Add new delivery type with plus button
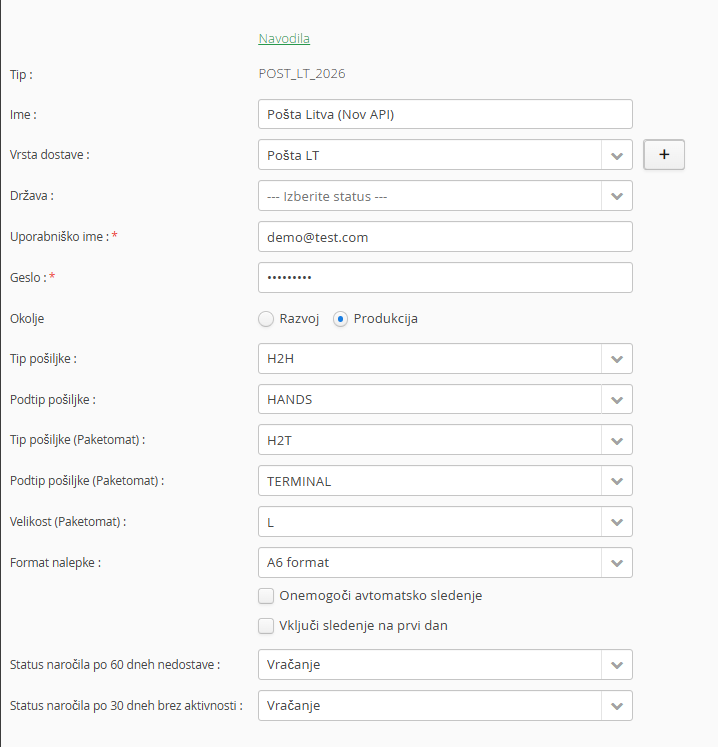 tap(664, 154)
